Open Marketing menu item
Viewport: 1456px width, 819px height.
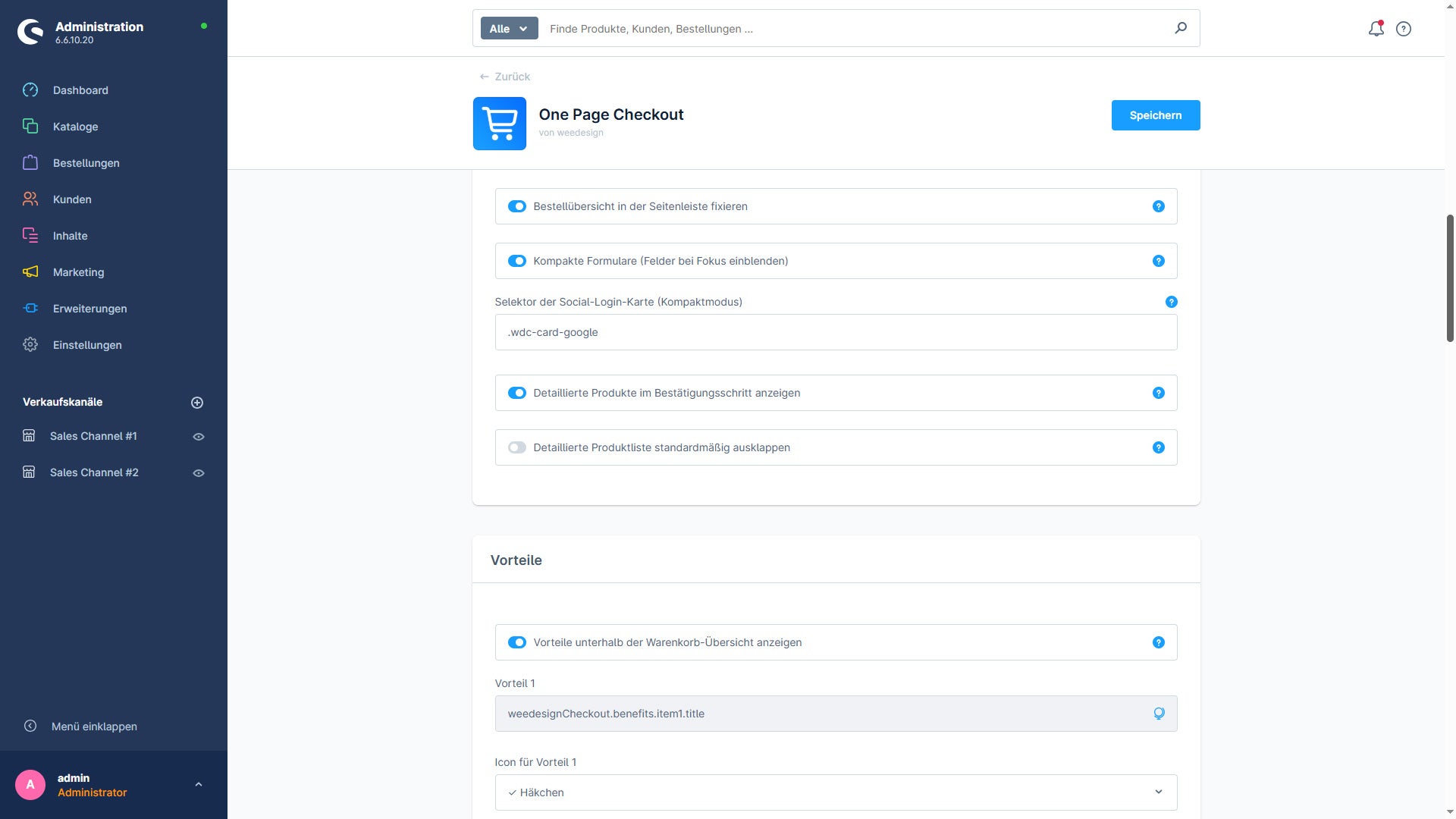coord(78,272)
